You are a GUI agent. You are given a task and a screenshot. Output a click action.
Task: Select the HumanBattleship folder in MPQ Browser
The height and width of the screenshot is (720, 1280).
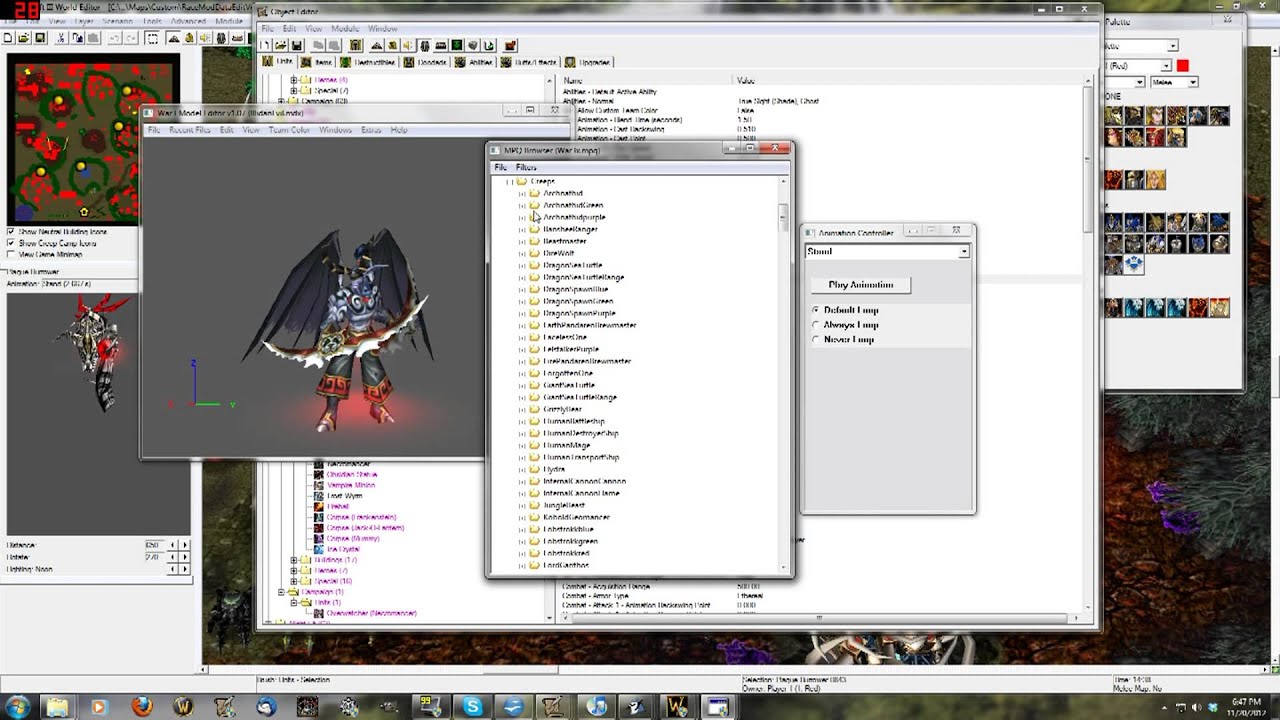574,421
